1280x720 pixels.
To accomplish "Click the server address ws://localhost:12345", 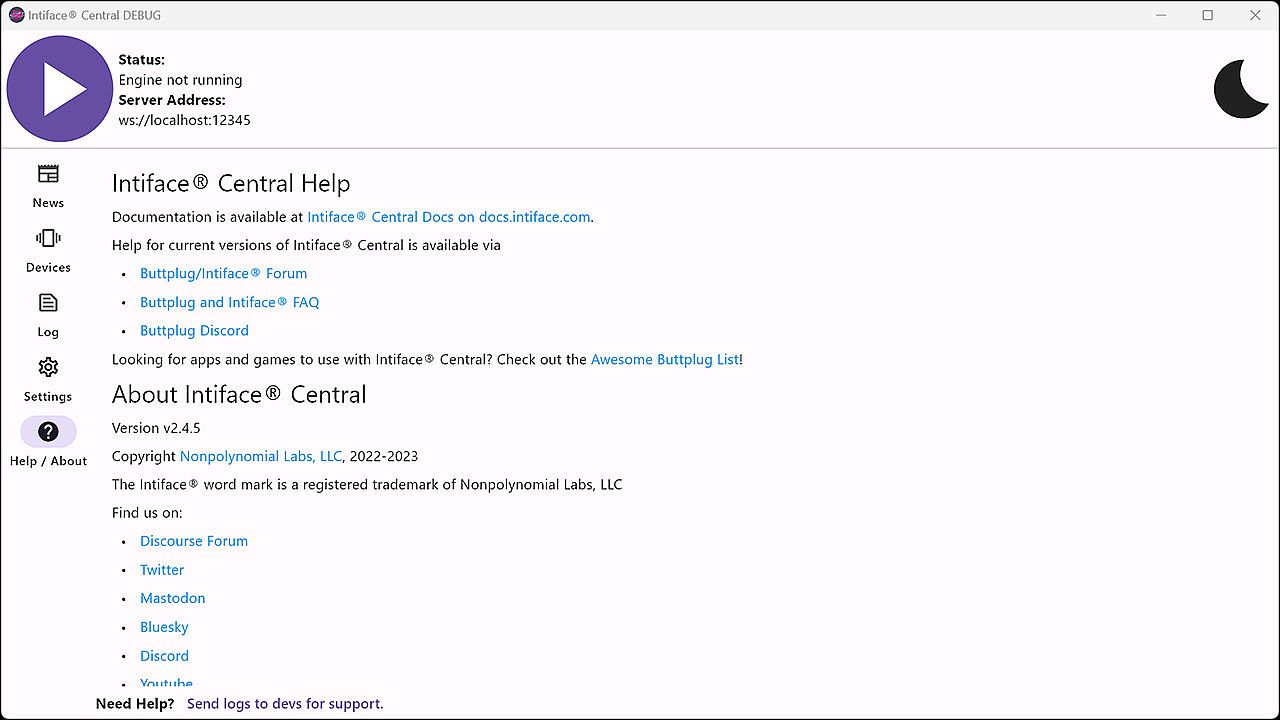I will coord(185,120).
